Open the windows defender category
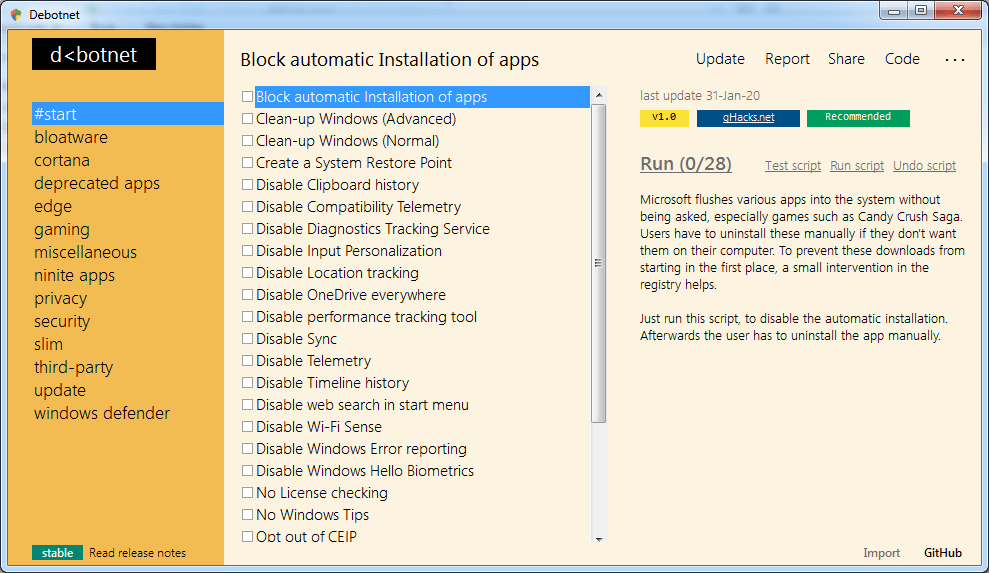 [x=102, y=413]
